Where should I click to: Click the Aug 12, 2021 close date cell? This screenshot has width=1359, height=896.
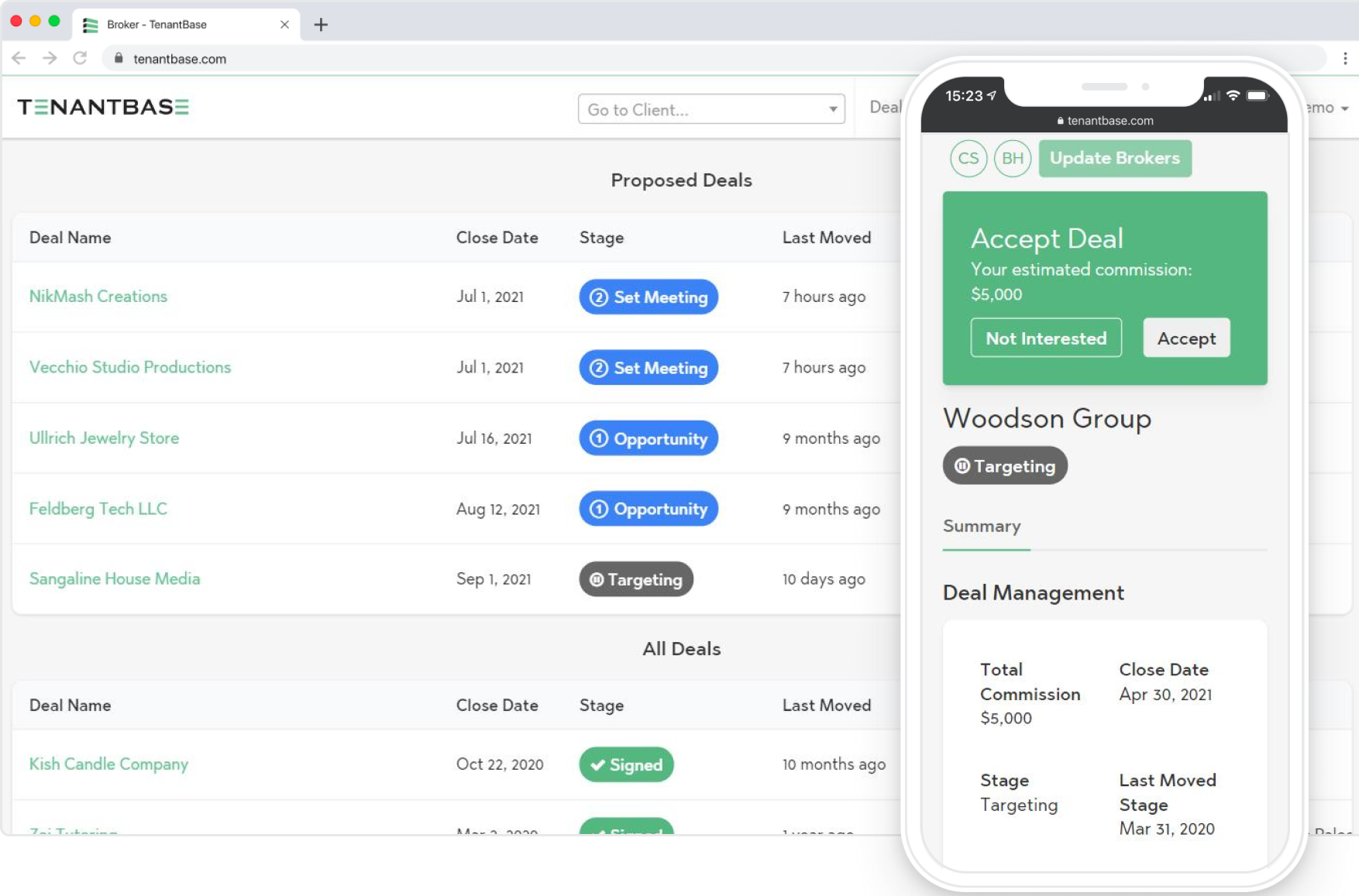(498, 509)
